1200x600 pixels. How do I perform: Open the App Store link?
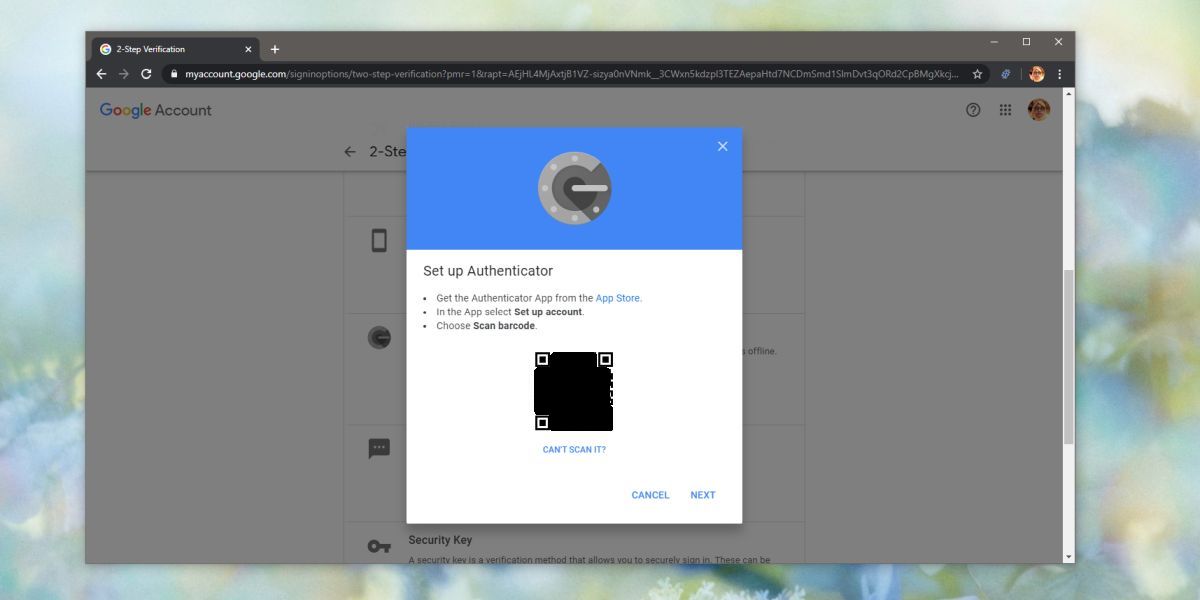coord(618,297)
